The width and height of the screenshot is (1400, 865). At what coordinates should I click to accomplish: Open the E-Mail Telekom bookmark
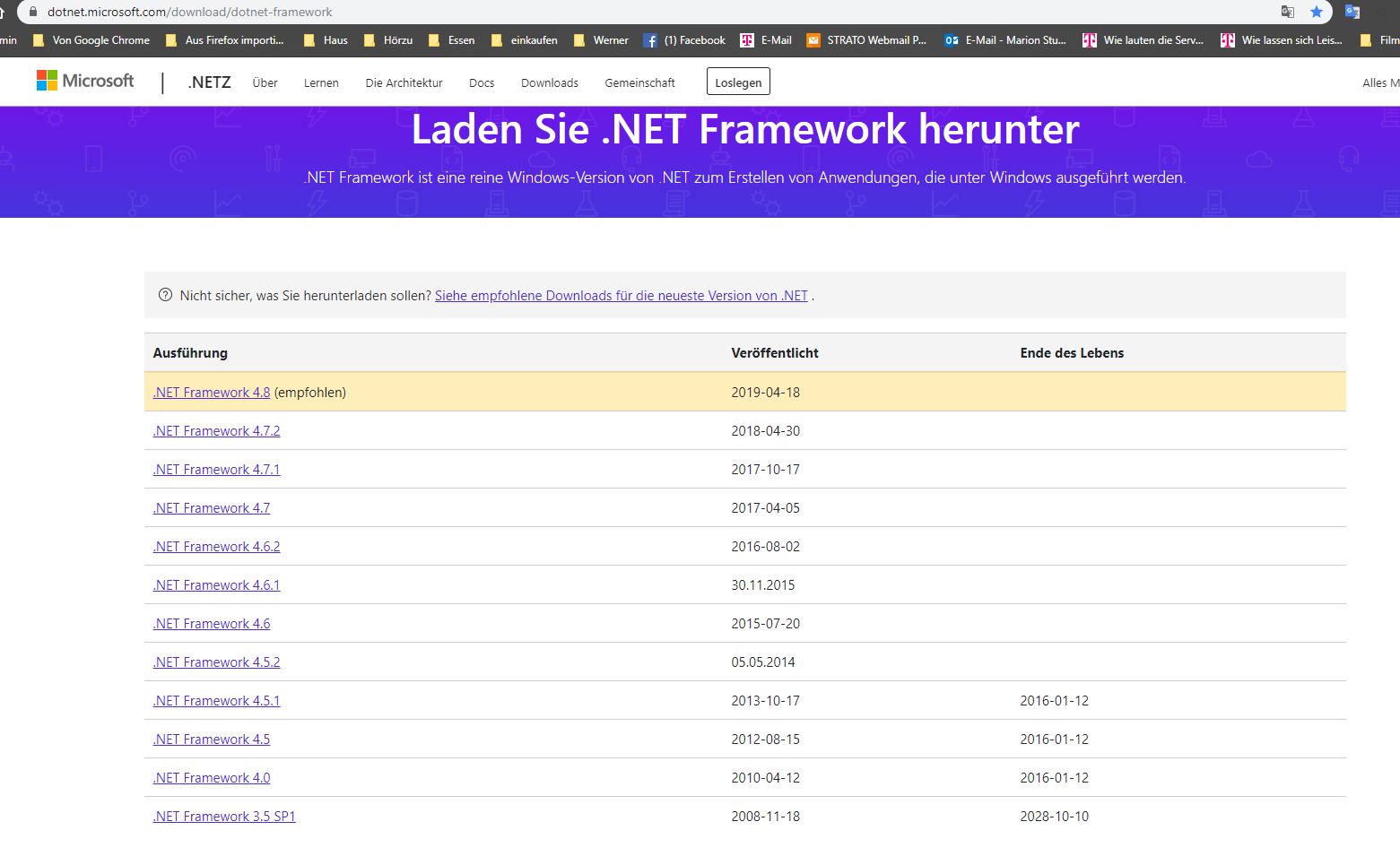(766, 40)
